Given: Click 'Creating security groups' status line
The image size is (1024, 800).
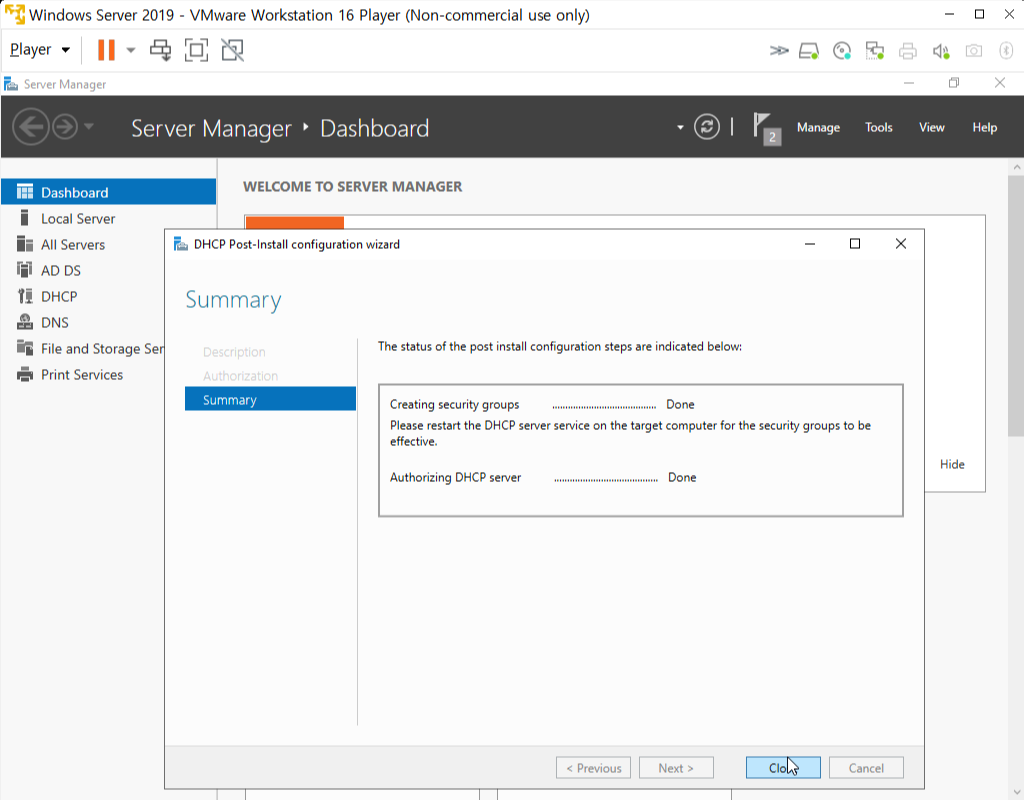Looking at the screenshot, I should (542, 404).
